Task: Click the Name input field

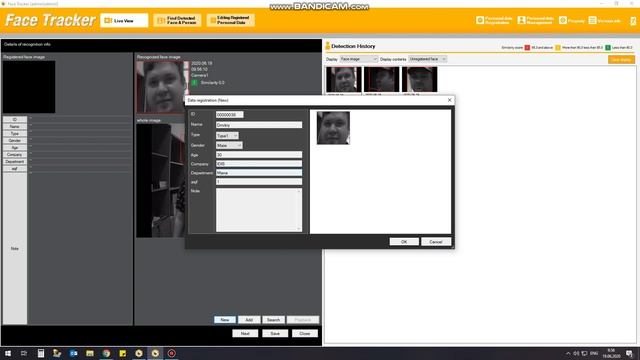Action: point(259,125)
